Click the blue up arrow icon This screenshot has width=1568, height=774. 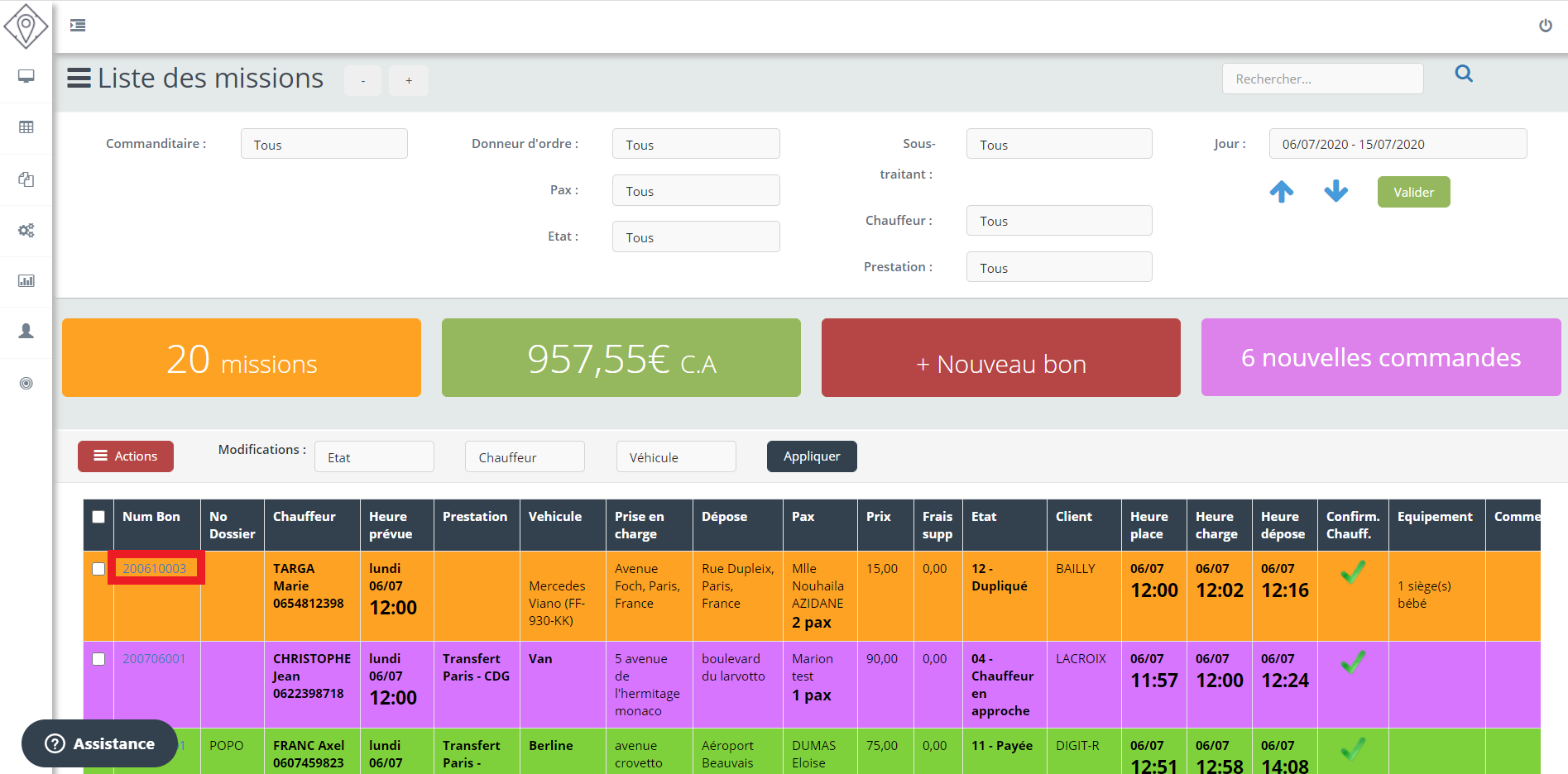coord(1282,192)
